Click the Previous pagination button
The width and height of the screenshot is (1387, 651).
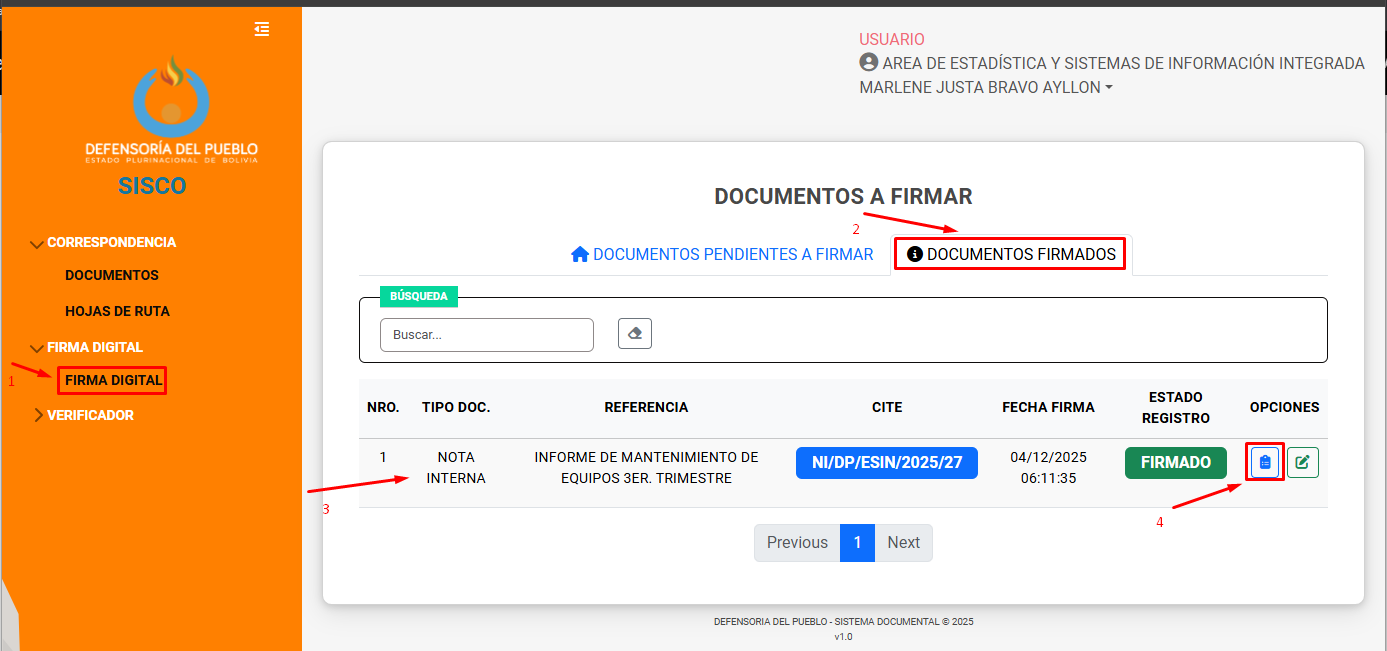(797, 543)
